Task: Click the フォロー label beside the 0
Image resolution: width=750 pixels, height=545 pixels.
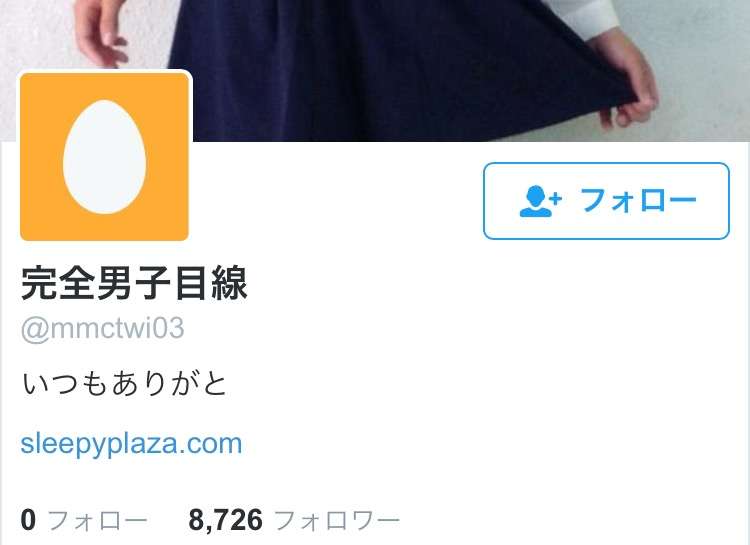Action: 98,521
